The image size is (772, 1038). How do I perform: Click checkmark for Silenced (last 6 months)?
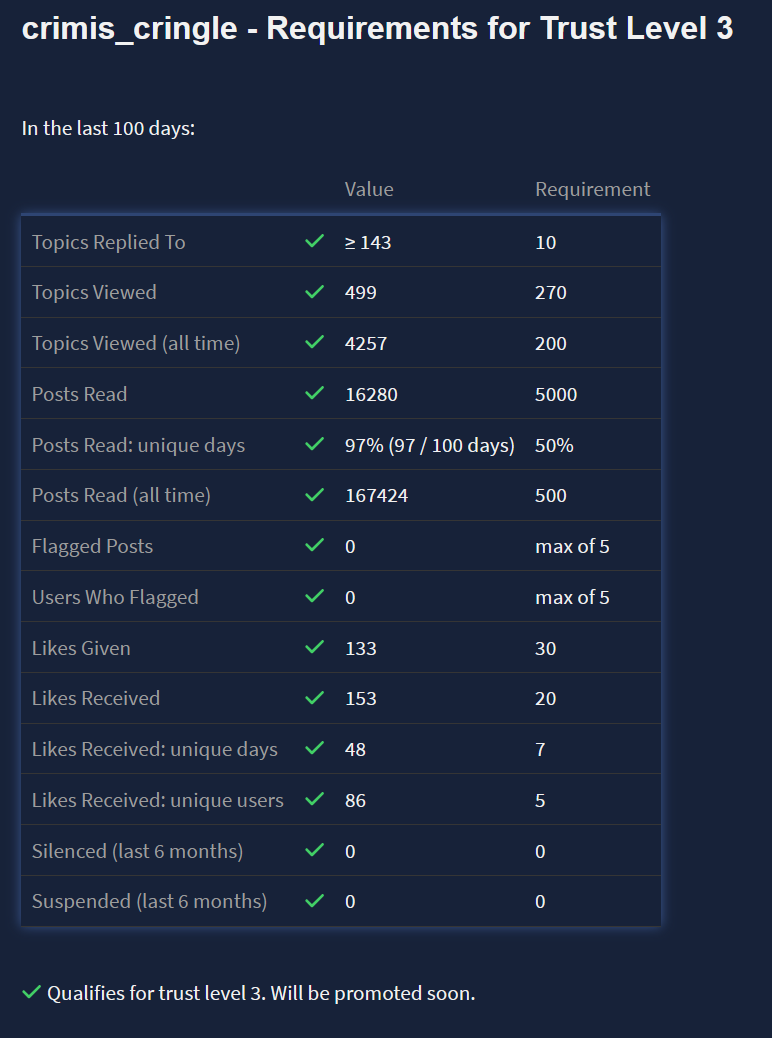315,851
